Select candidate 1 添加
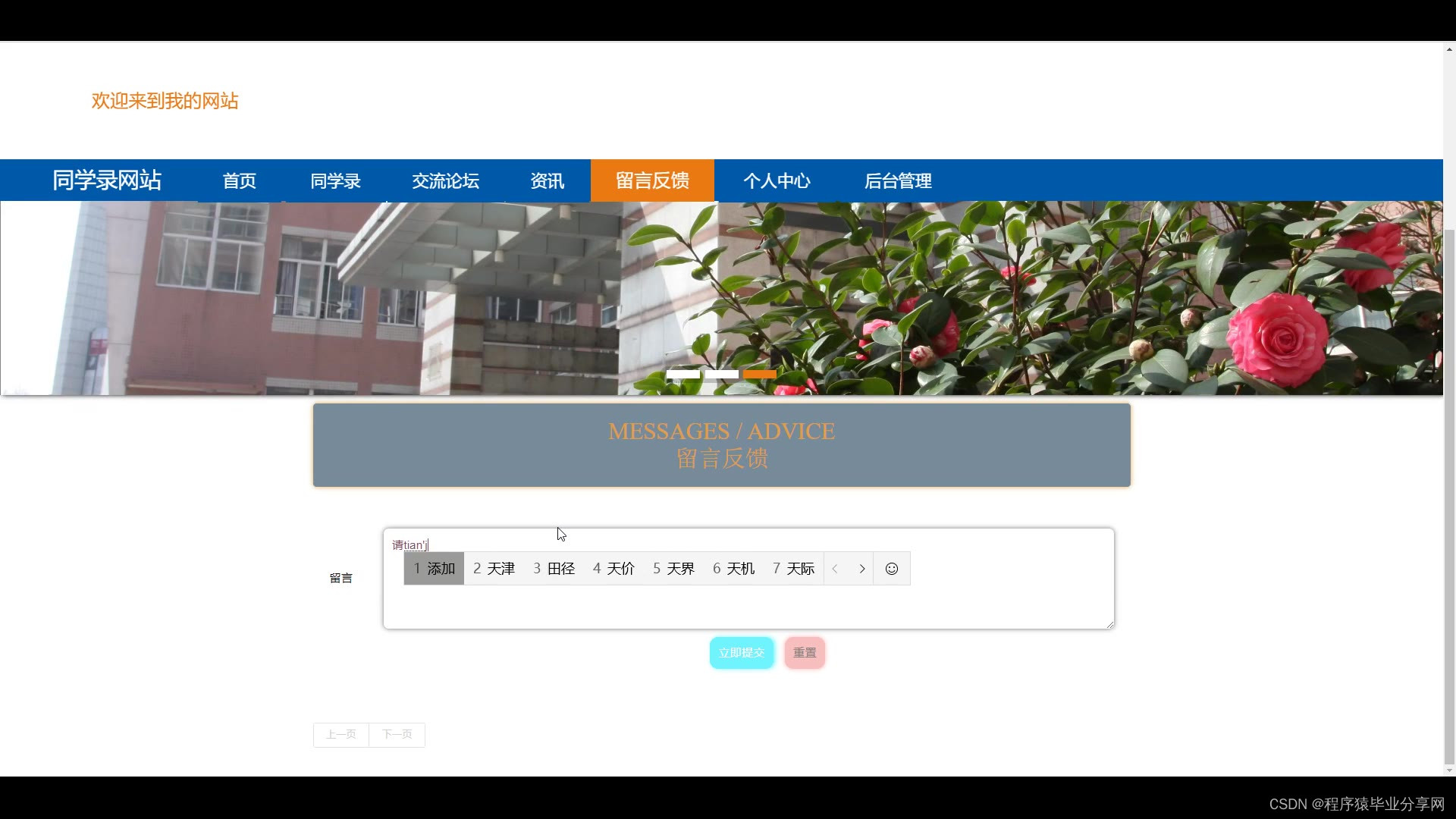This screenshot has height=819, width=1456. coord(434,569)
